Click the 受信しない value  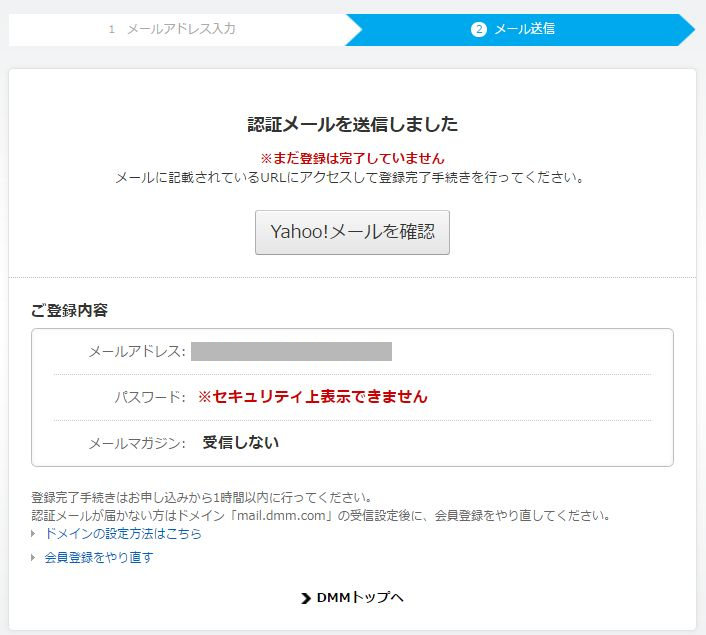(240, 443)
